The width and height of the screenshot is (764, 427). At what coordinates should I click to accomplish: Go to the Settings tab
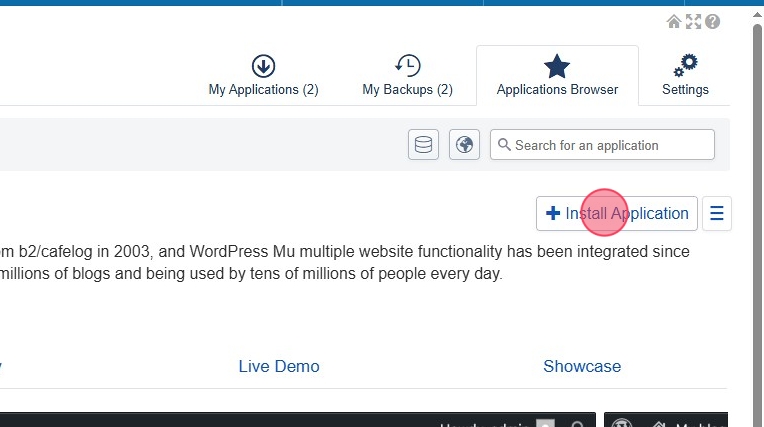[685, 76]
